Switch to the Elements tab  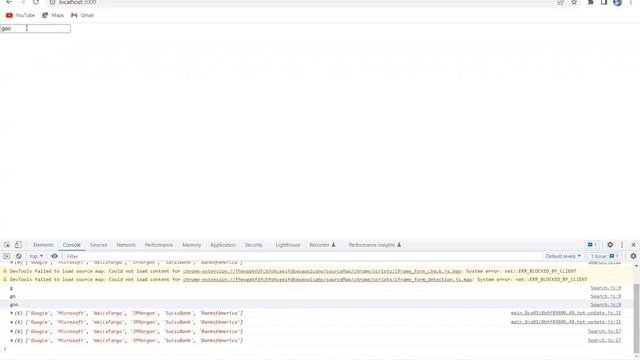coord(43,245)
